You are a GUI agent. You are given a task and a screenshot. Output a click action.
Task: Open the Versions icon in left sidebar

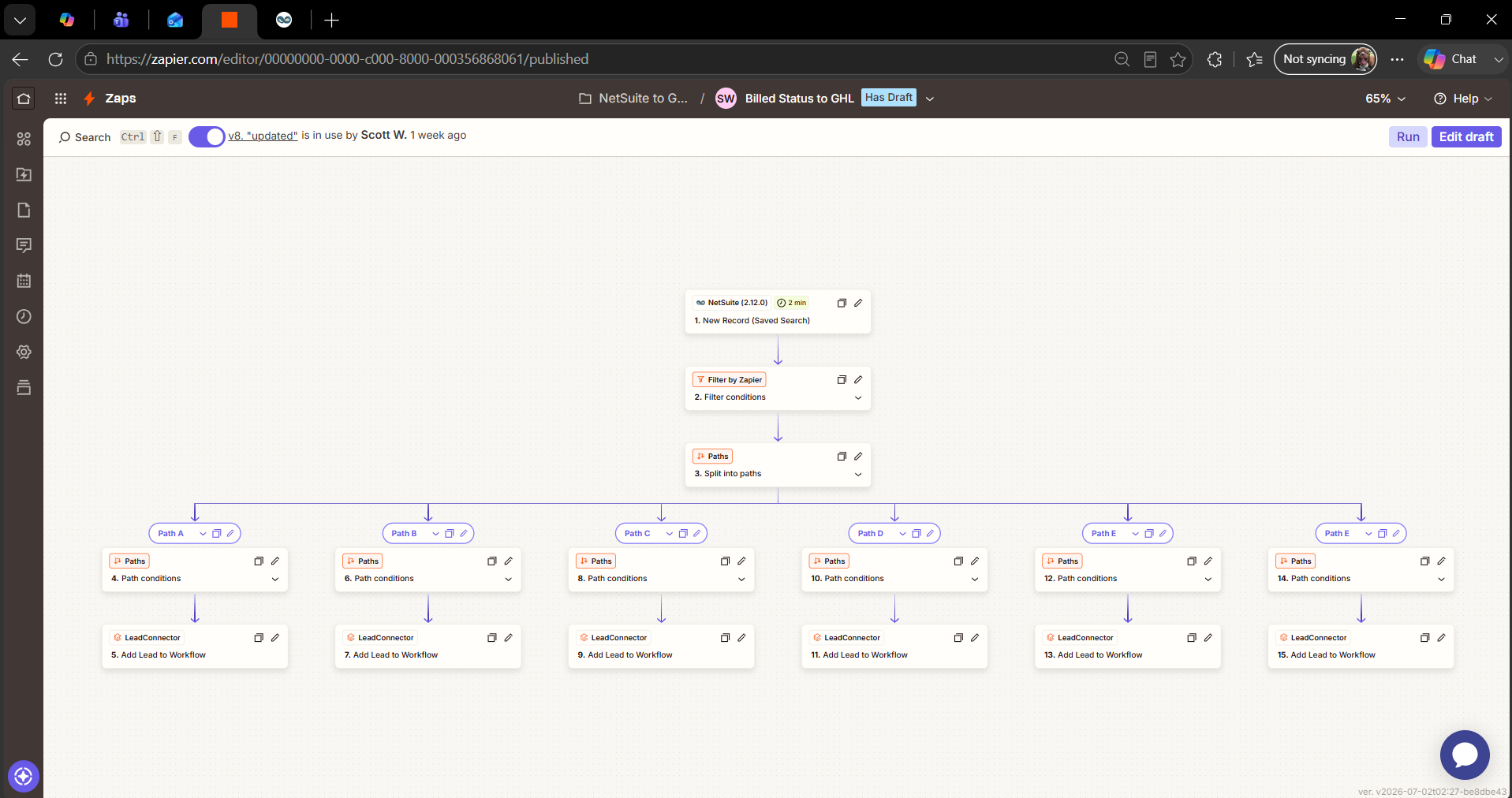pyautogui.click(x=24, y=387)
